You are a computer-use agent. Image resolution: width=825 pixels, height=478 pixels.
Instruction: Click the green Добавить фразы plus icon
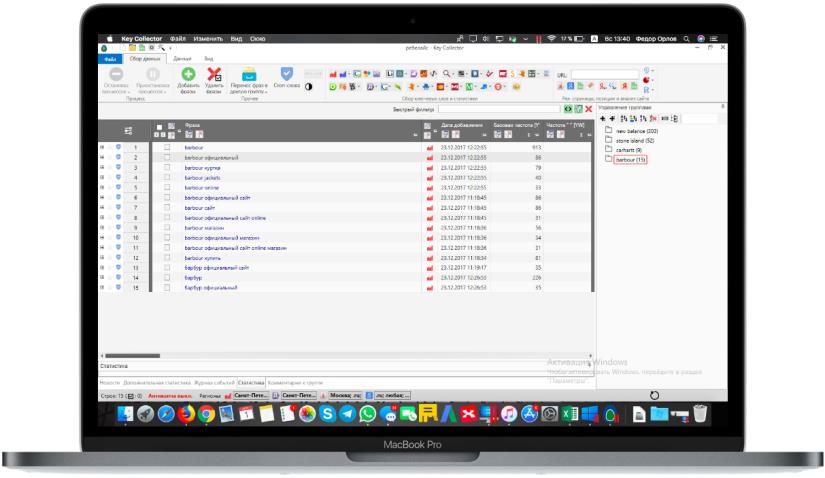point(188,74)
